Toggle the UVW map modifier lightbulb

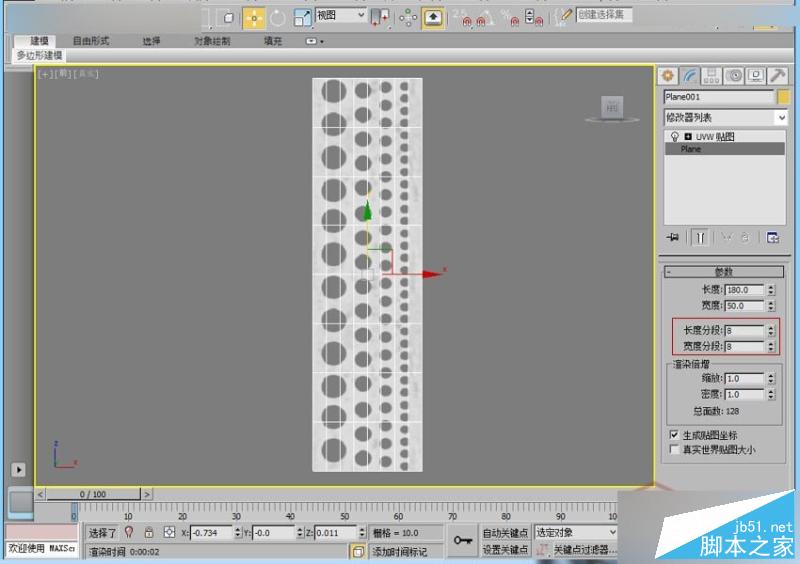674,136
